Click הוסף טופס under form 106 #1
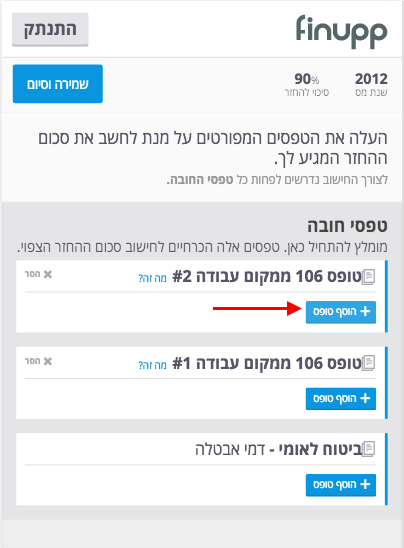Viewport: 404px width, 548px height. point(341,398)
